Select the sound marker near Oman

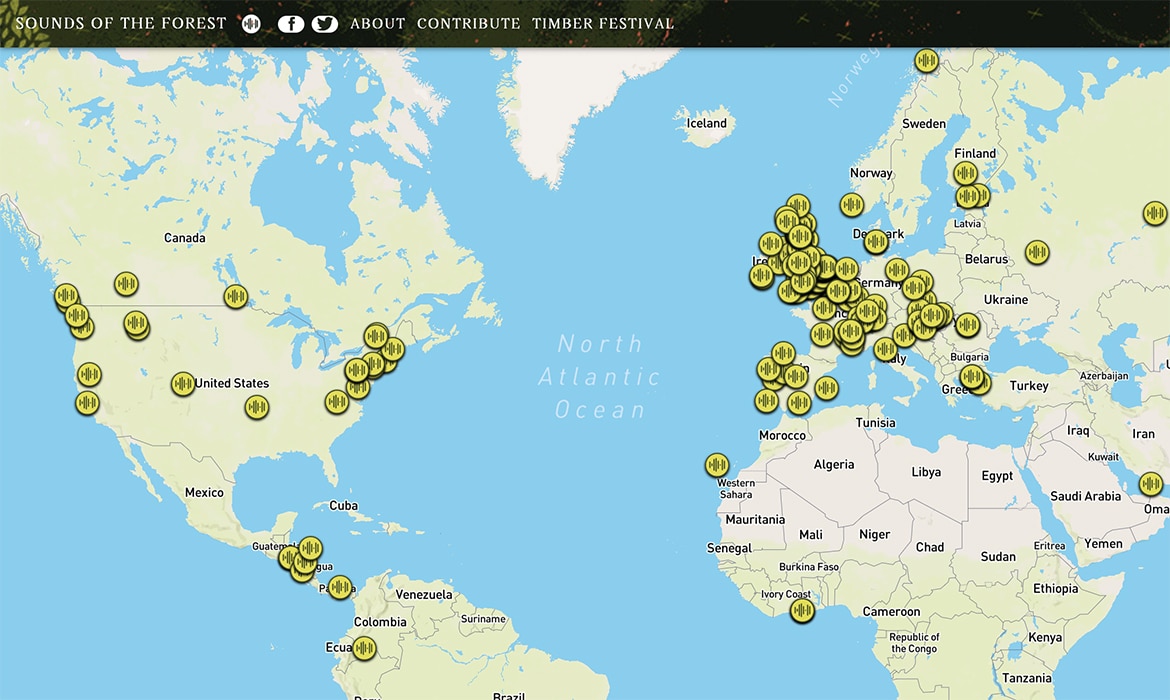tap(1151, 484)
